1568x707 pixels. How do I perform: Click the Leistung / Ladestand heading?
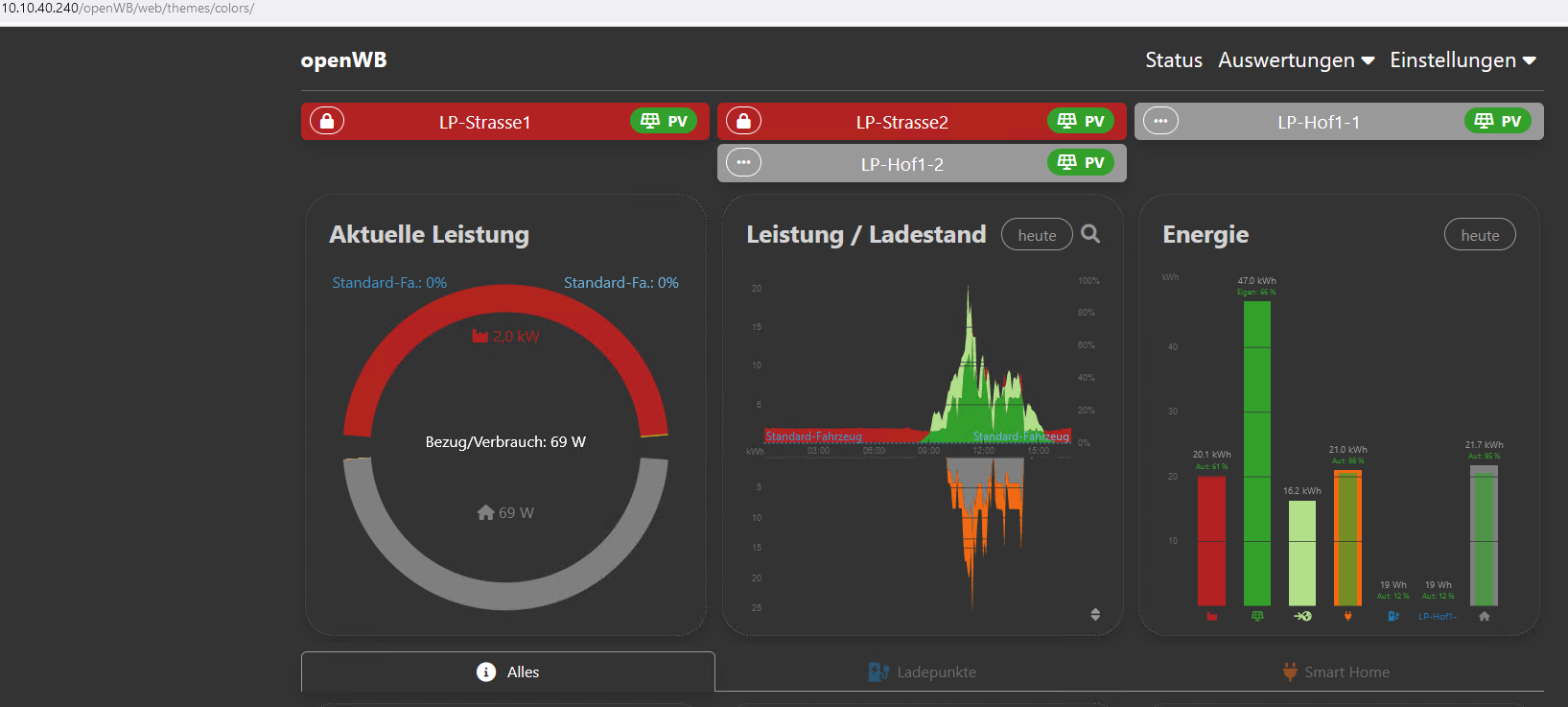pyautogui.click(x=866, y=235)
